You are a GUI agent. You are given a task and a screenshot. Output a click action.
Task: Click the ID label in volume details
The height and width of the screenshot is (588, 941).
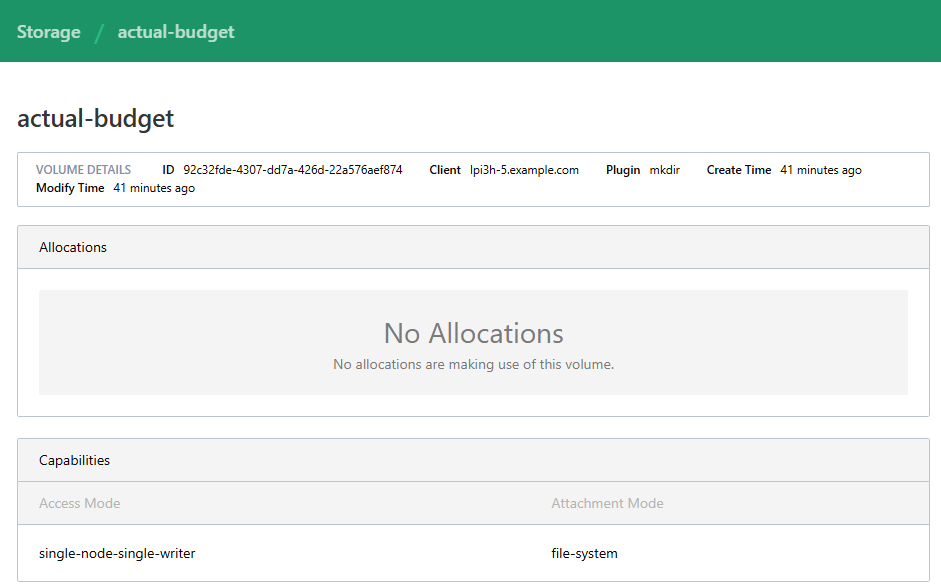(168, 170)
